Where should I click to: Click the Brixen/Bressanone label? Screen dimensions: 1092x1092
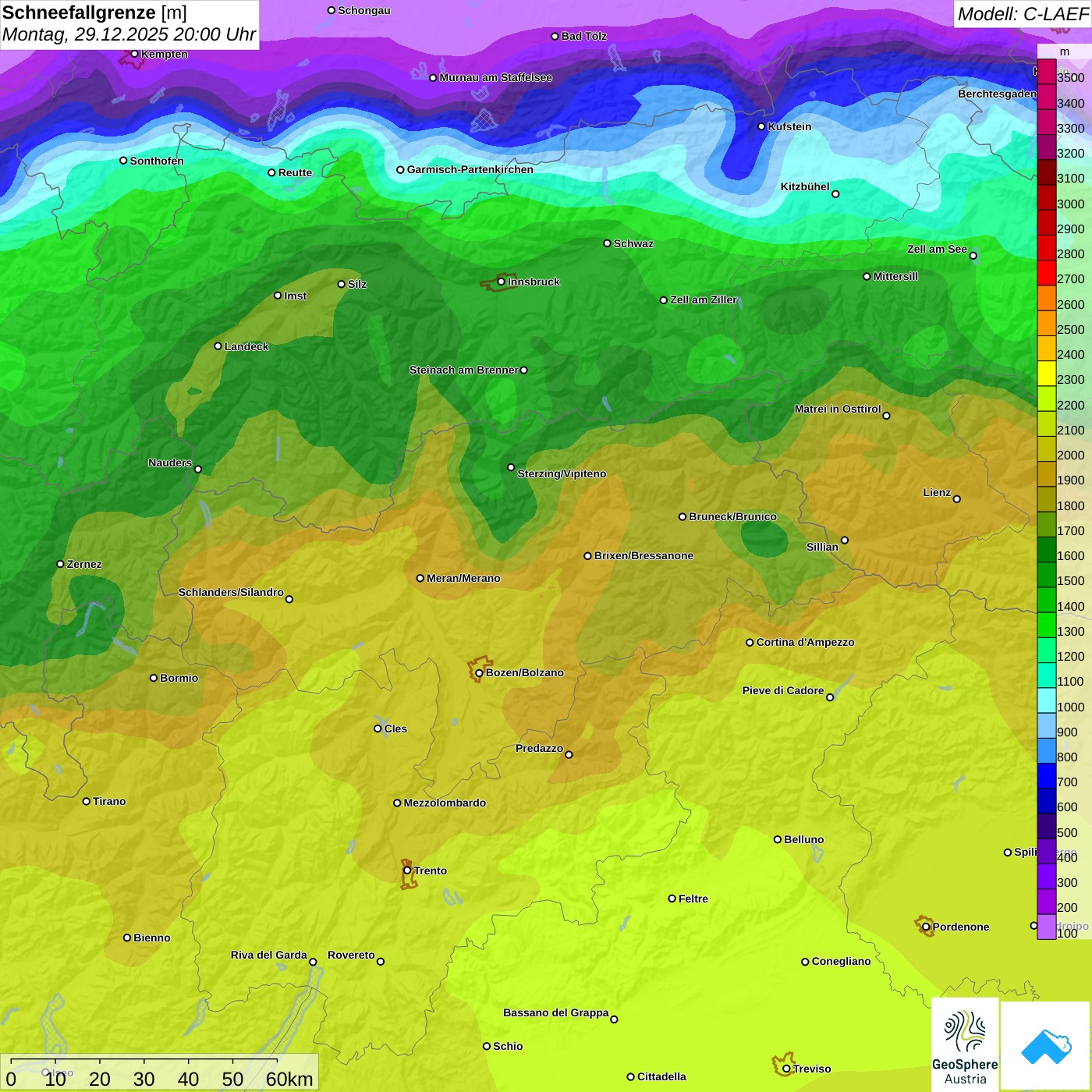pyautogui.click(x=643, y=555)
